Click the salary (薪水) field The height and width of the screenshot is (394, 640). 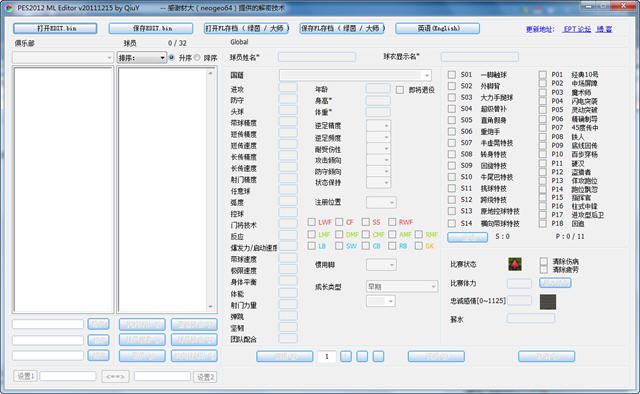click(531, 318)
